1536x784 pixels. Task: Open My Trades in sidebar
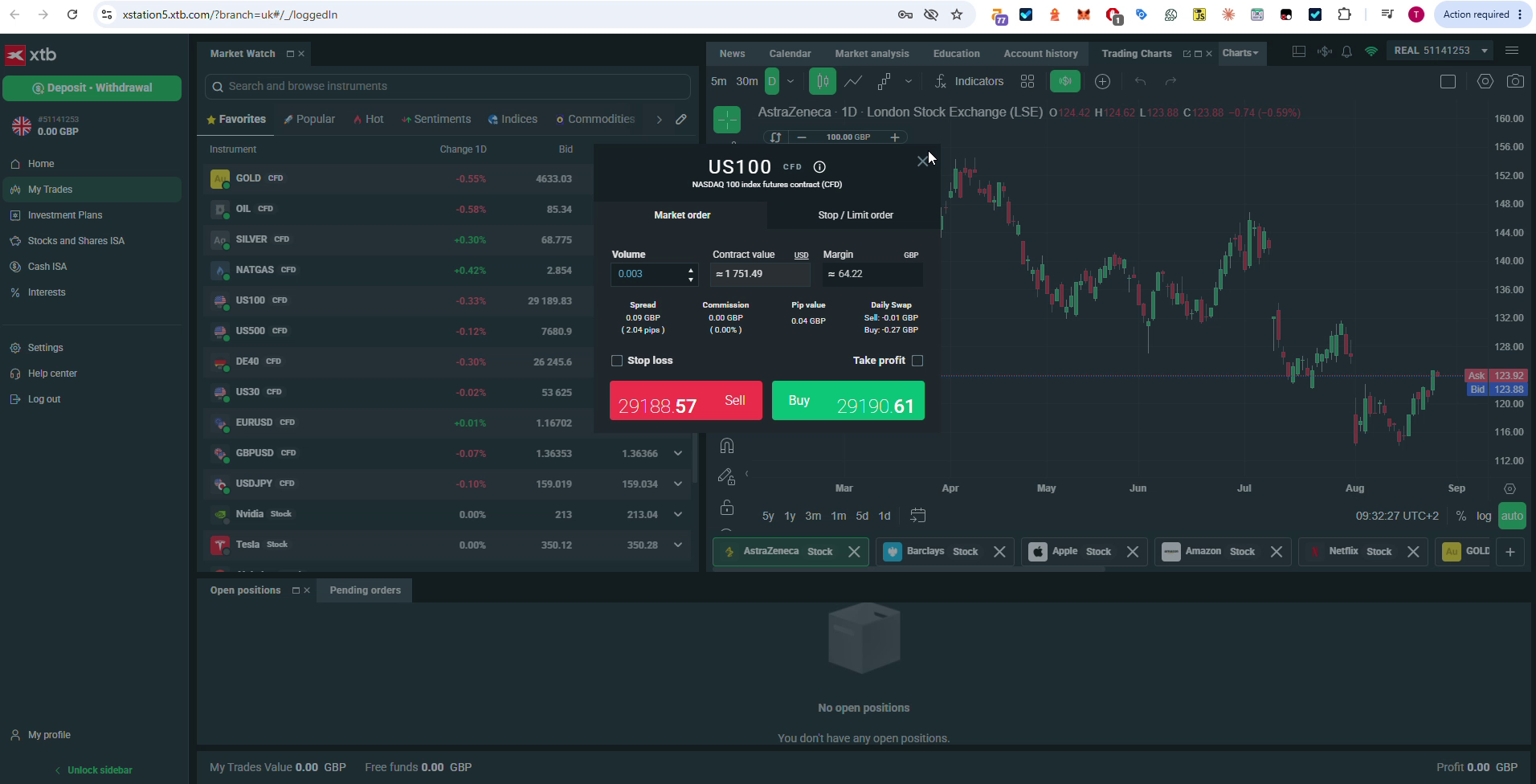(x=92, y=190)
